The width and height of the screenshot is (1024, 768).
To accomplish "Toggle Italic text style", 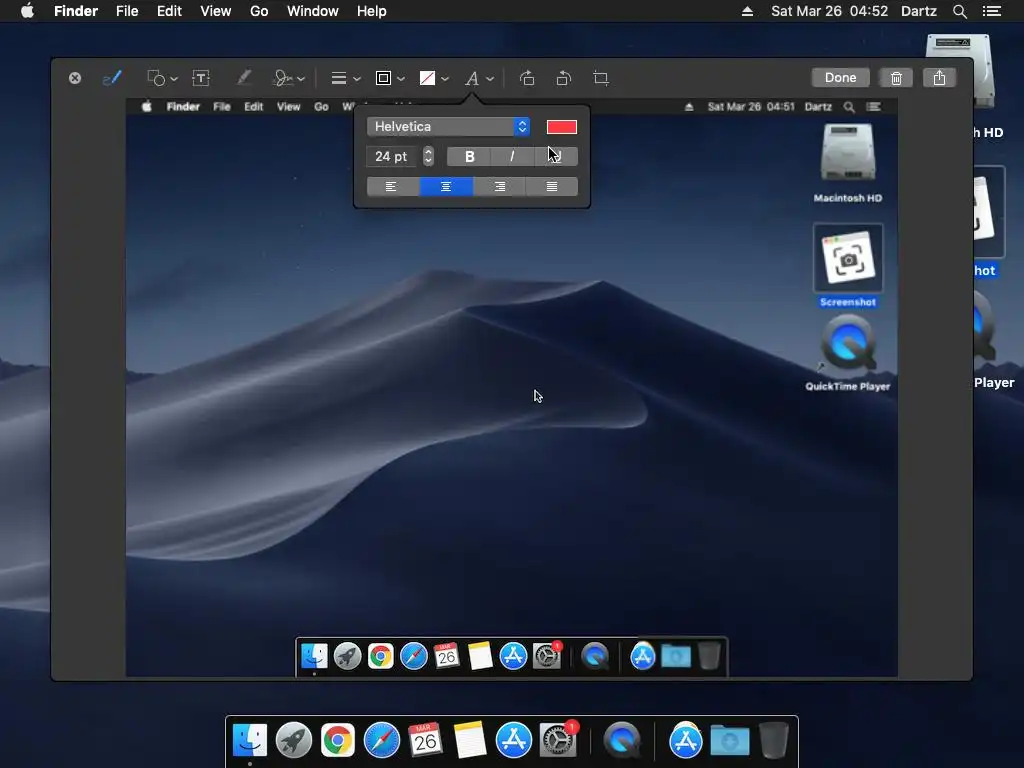I will [x=512, y=156].
